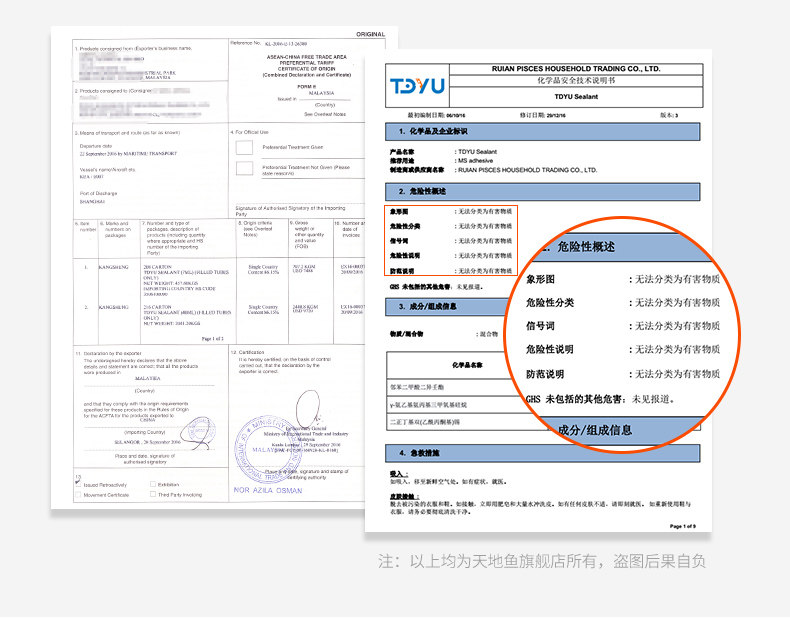
Task: Click the 'FORM E' text on the certificate
Action: [x=307, y=87]
